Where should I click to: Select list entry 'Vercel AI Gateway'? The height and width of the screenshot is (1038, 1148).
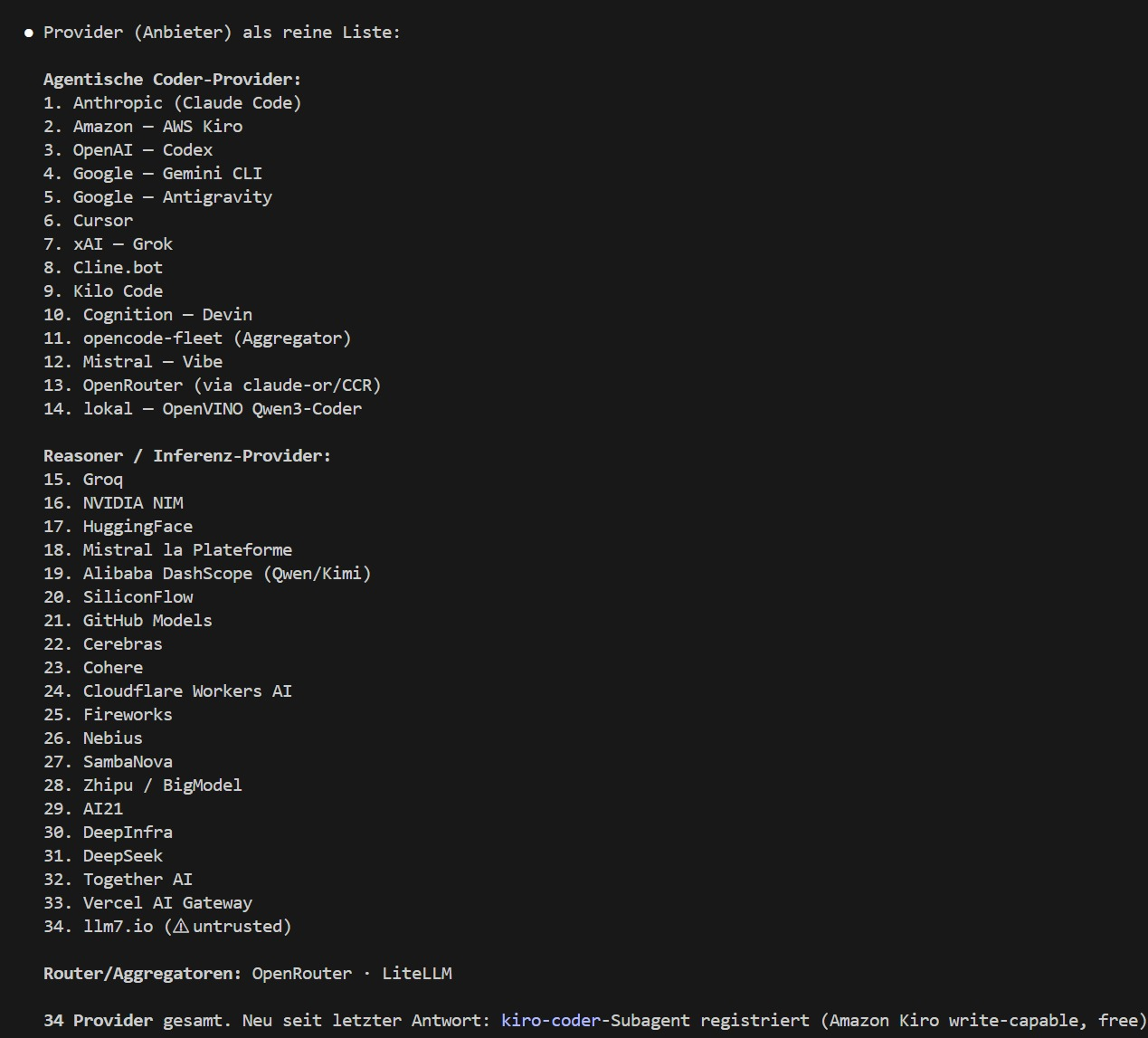(x=167, y=902)
